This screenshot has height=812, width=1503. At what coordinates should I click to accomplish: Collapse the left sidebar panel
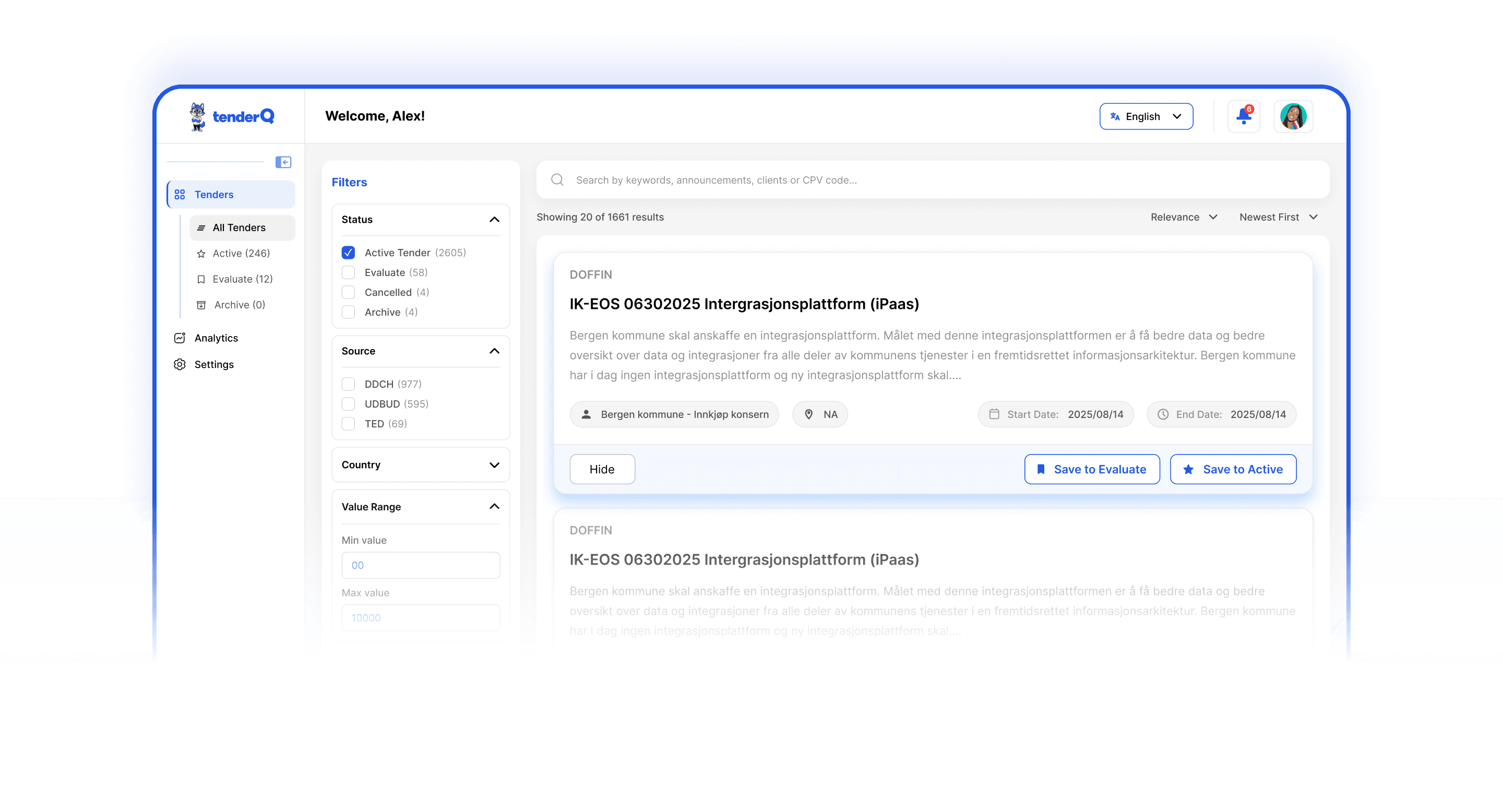point(283,162)
